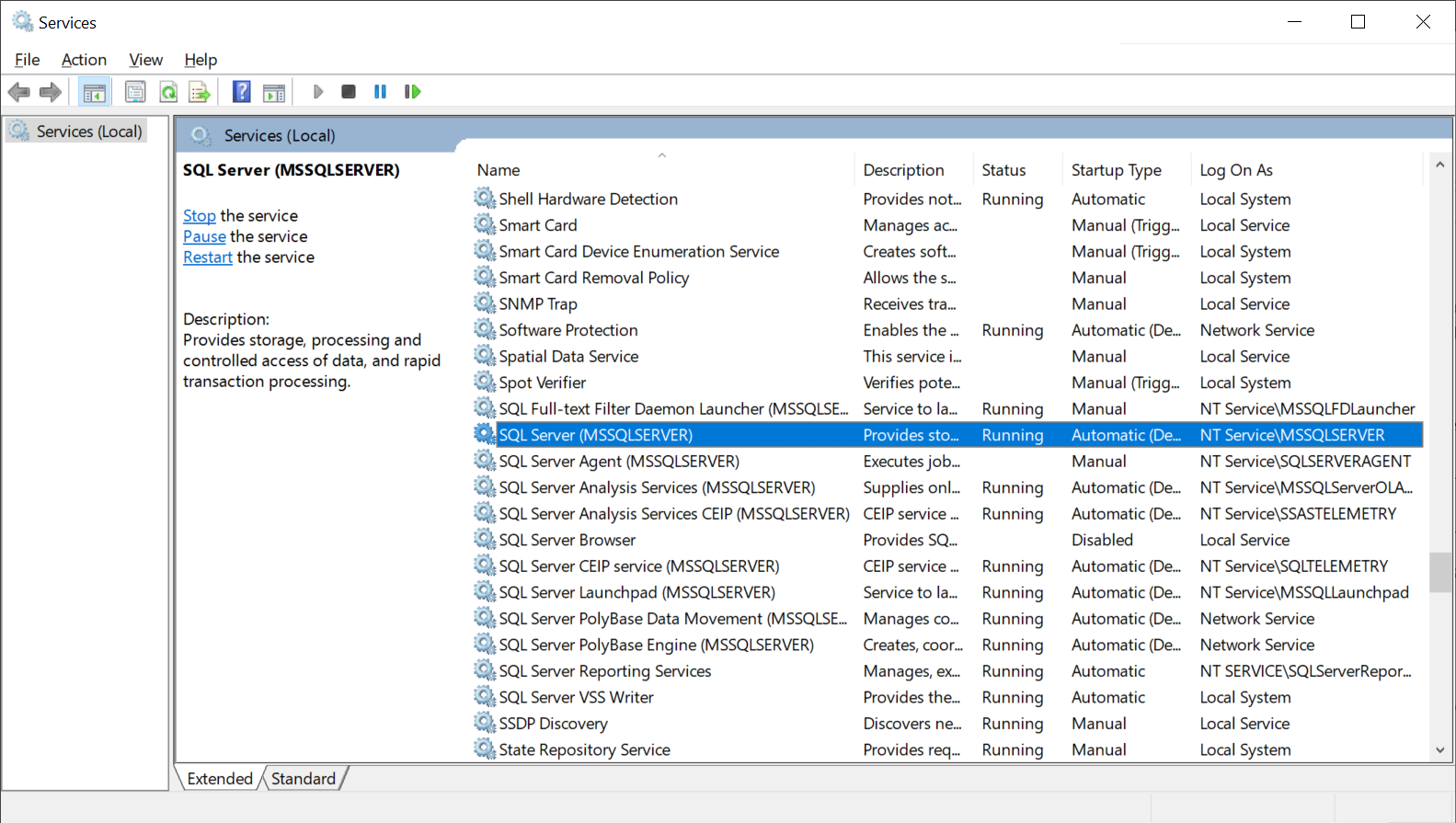Screen dimensions: 1456x823
Task: Click the scroll down arrow of services list
Action: tap(1440, 750)
